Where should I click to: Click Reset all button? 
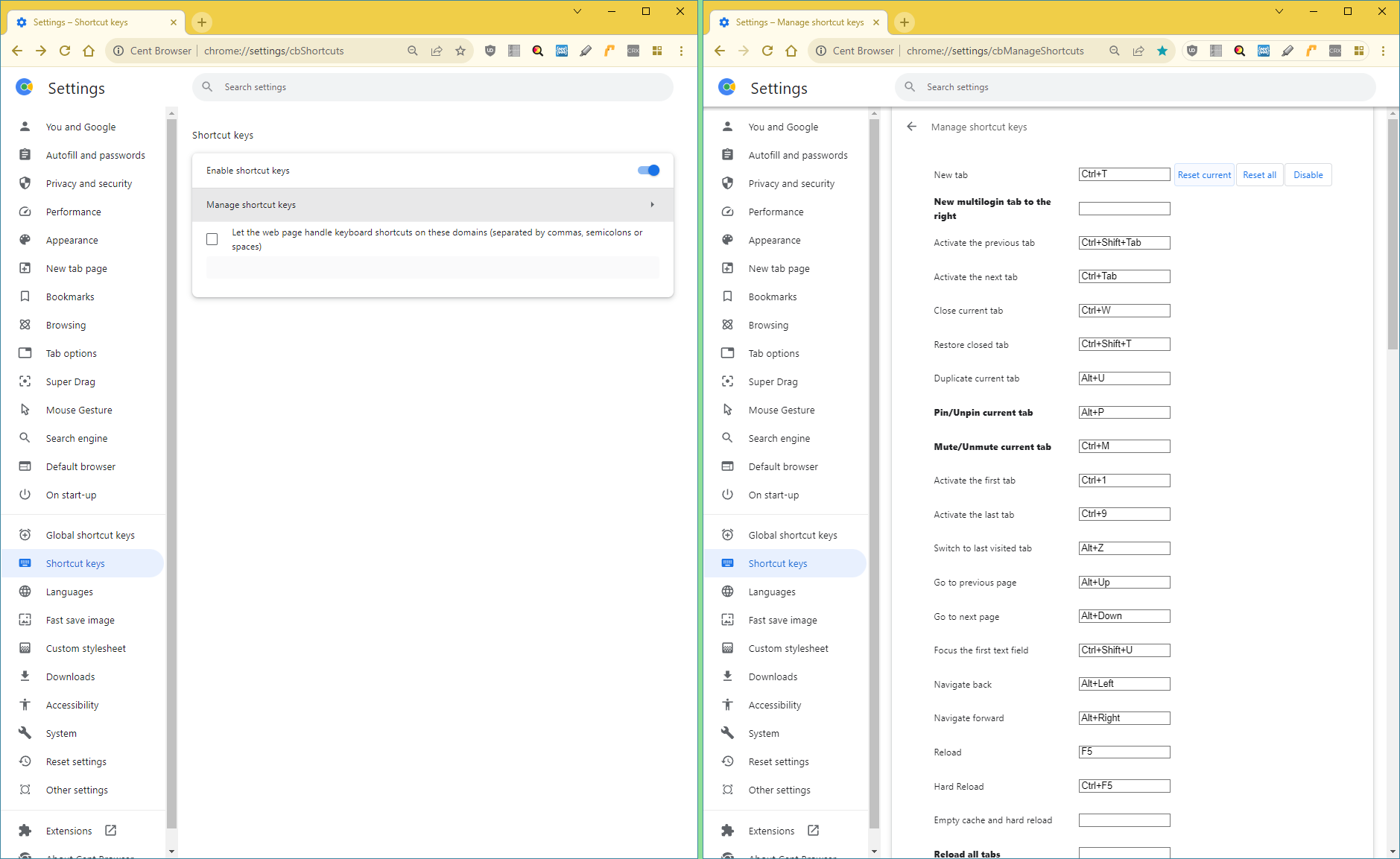[x=1259, y=175]
